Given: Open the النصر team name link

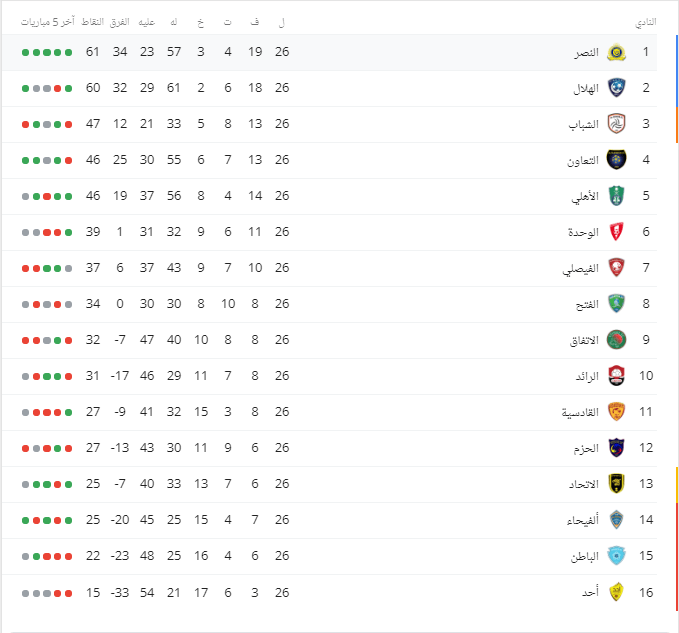Looking at the screenshot, I should [x=587, y=53].
